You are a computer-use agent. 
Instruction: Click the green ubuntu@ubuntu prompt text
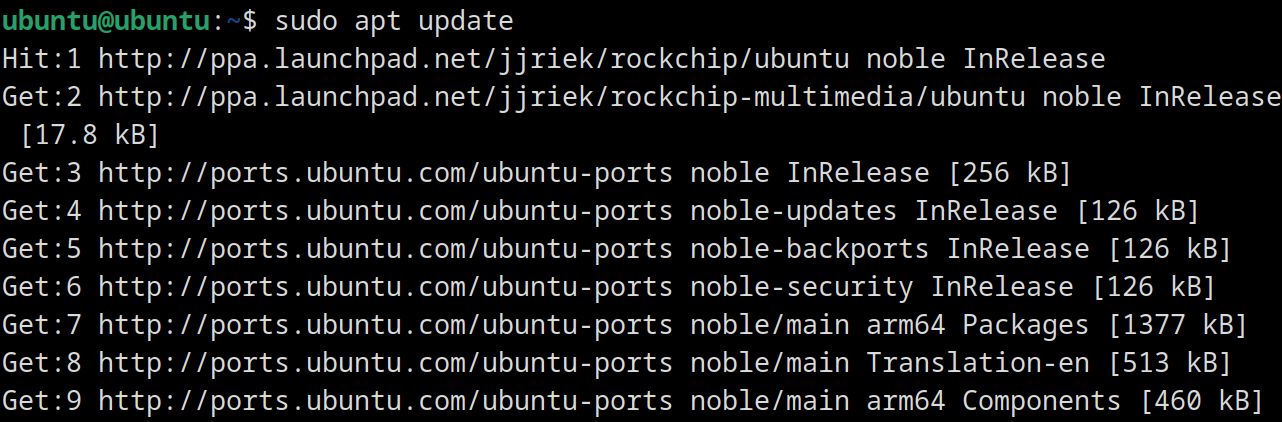pyautogui.click(x=106, y=21)
